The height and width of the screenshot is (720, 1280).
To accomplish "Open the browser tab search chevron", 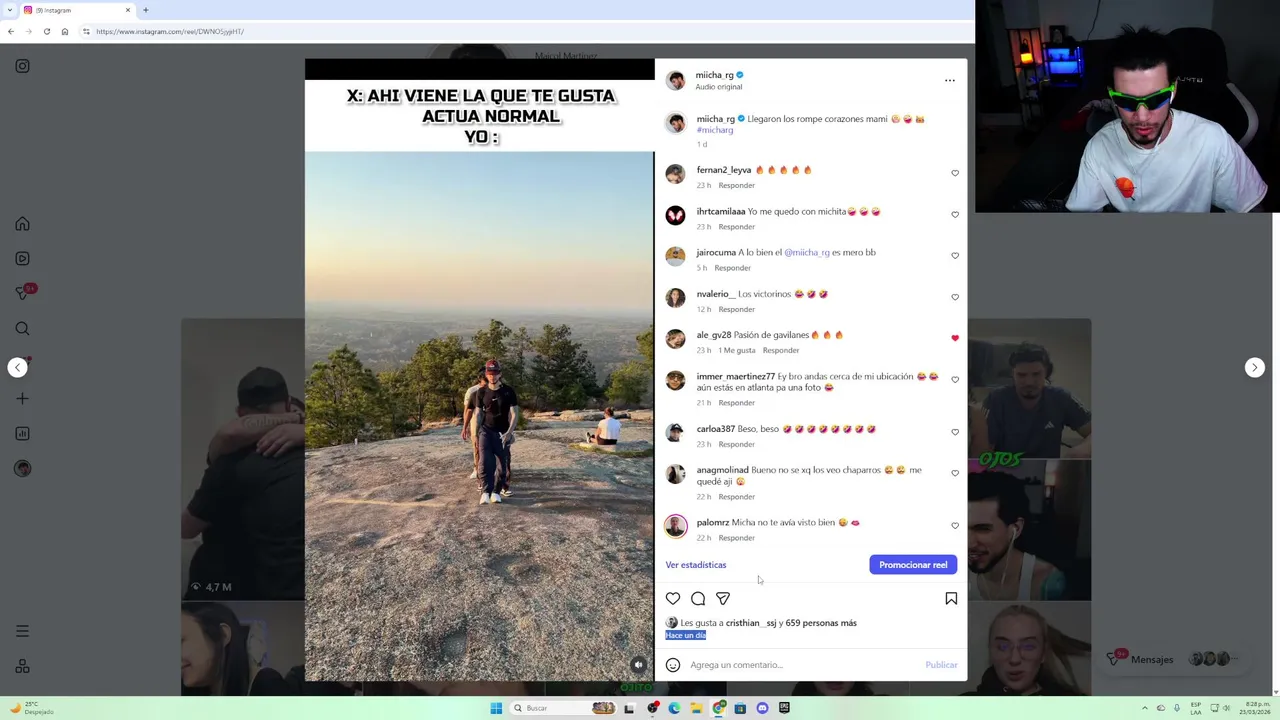I will tap(10, 10).
